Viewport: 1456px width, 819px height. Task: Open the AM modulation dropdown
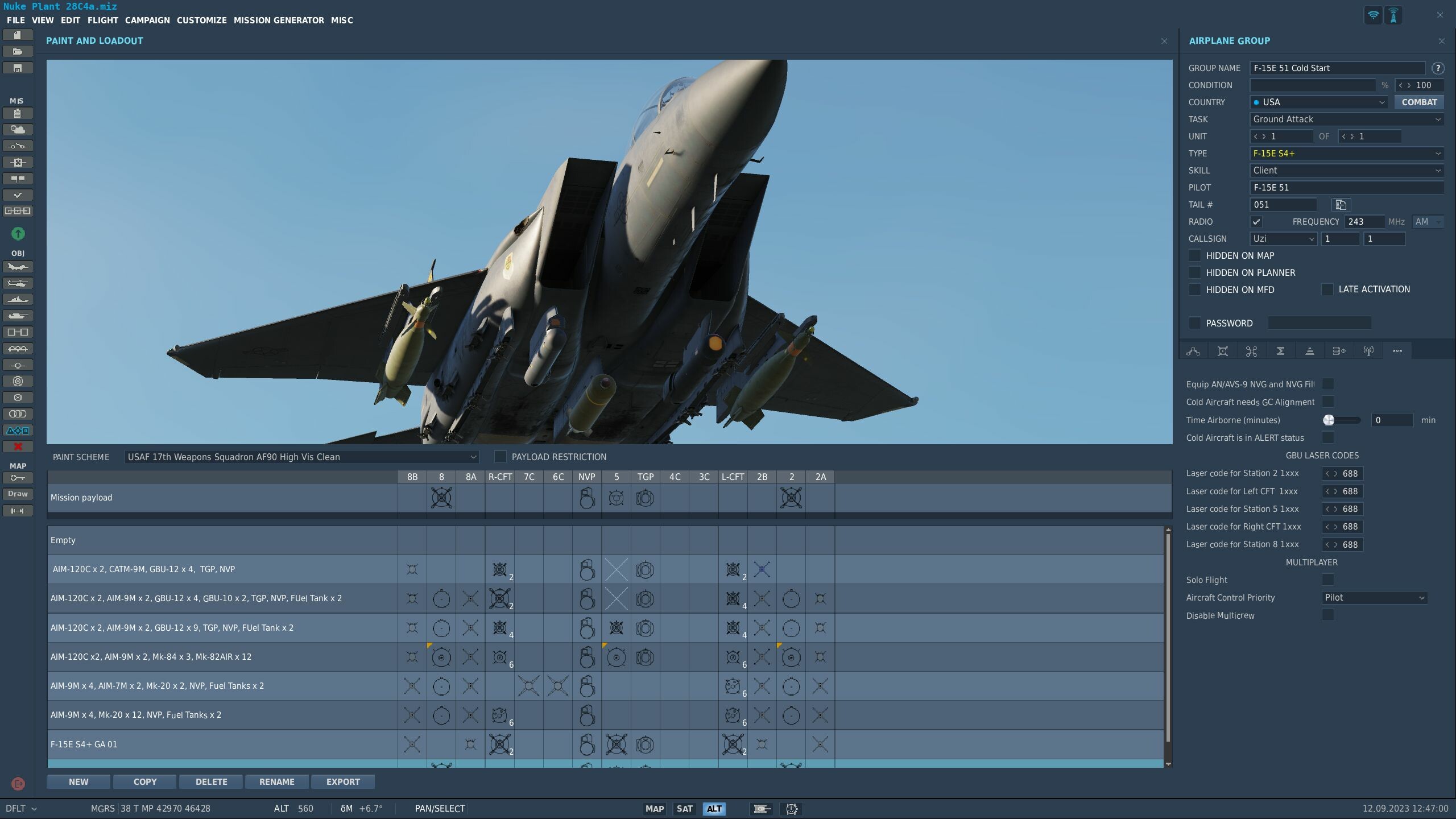[x=1428, y=222]
